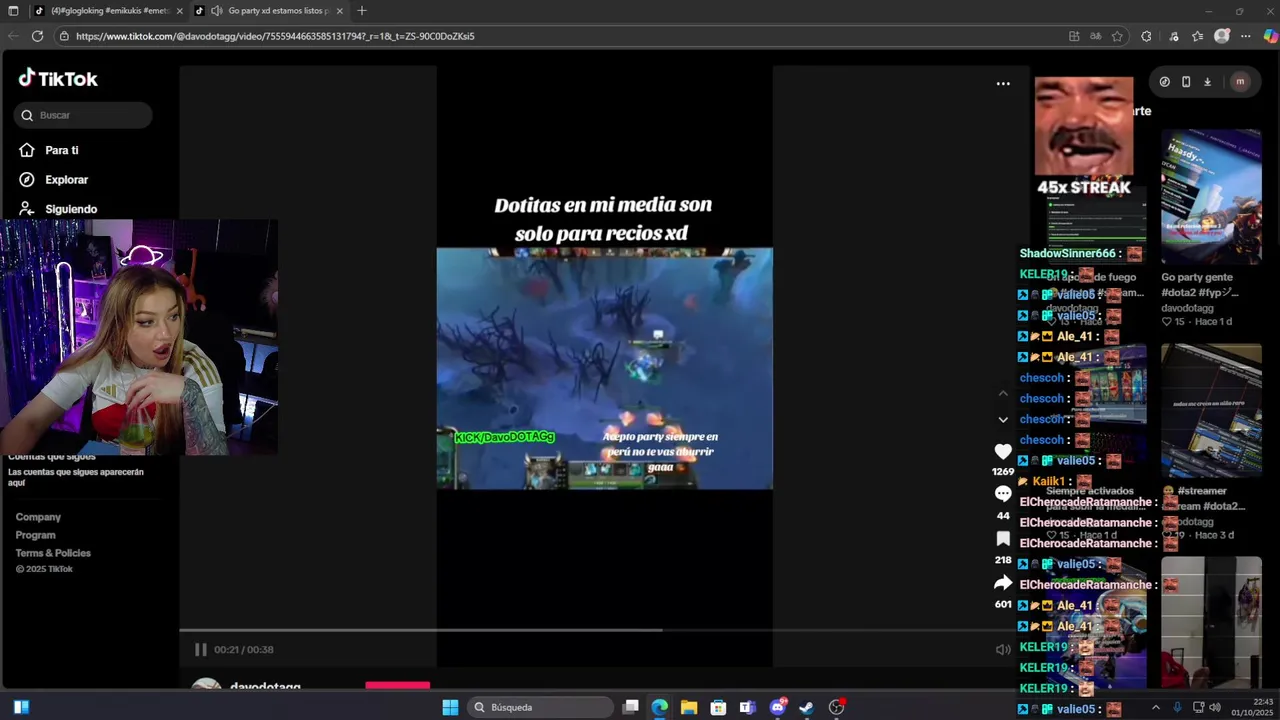
Task: Save the video with the bookmark icon
Action: [x=1003, y=538]
